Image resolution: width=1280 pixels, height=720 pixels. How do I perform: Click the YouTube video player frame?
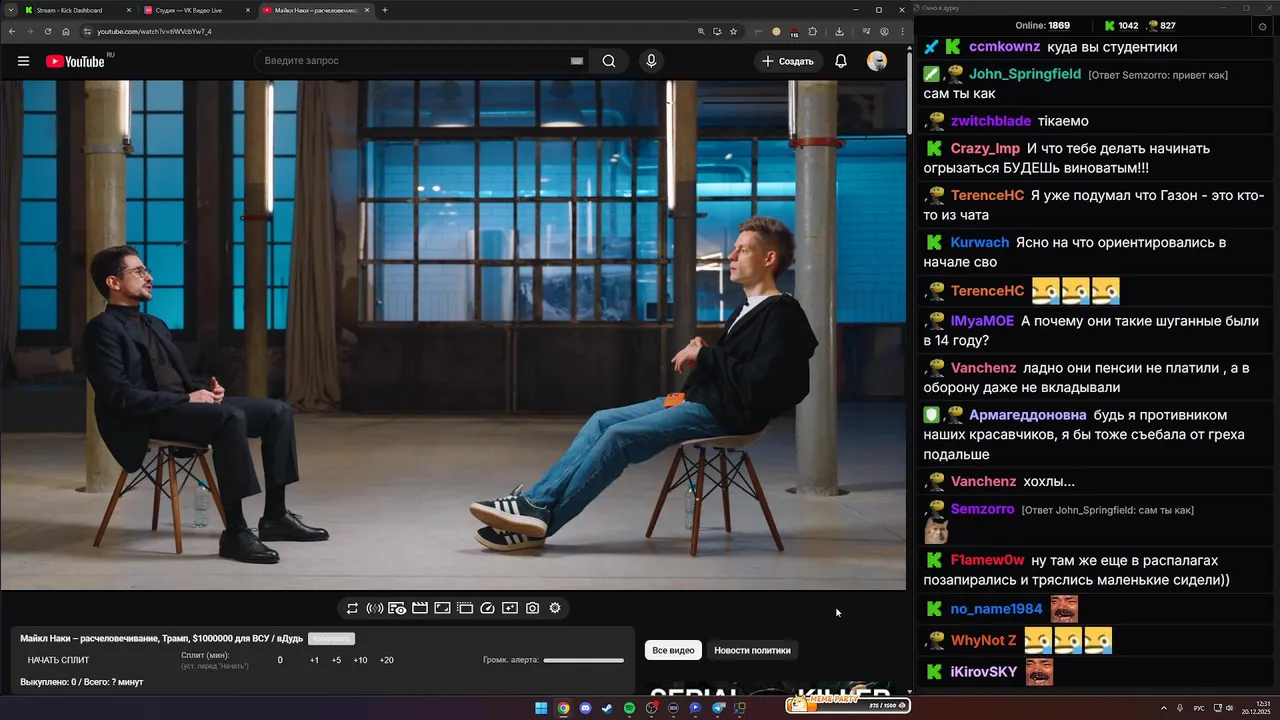click(x=453, y=335)
